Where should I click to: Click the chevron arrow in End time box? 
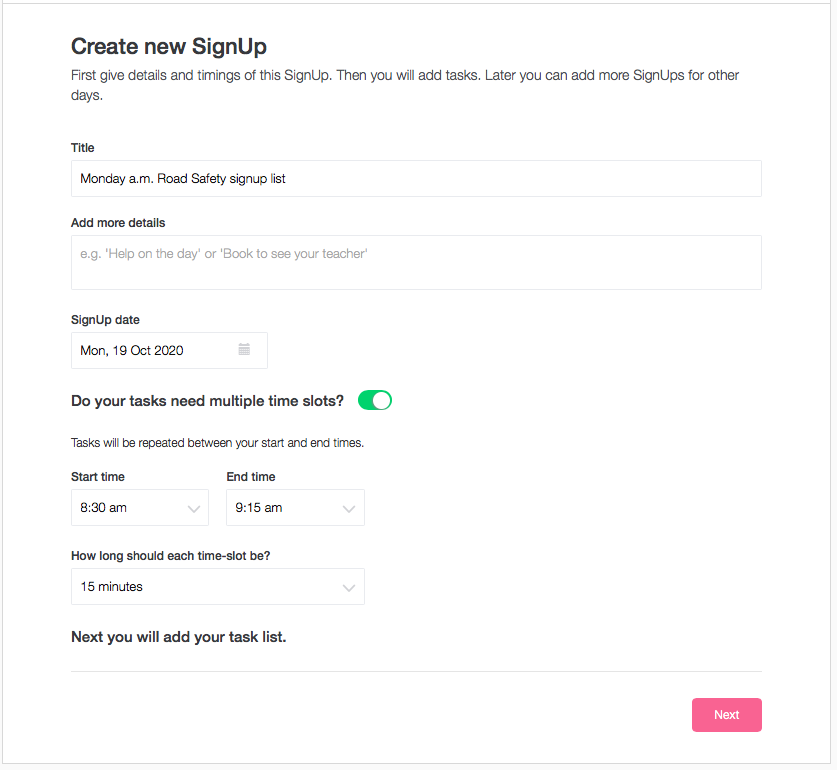tap(349, 509)
